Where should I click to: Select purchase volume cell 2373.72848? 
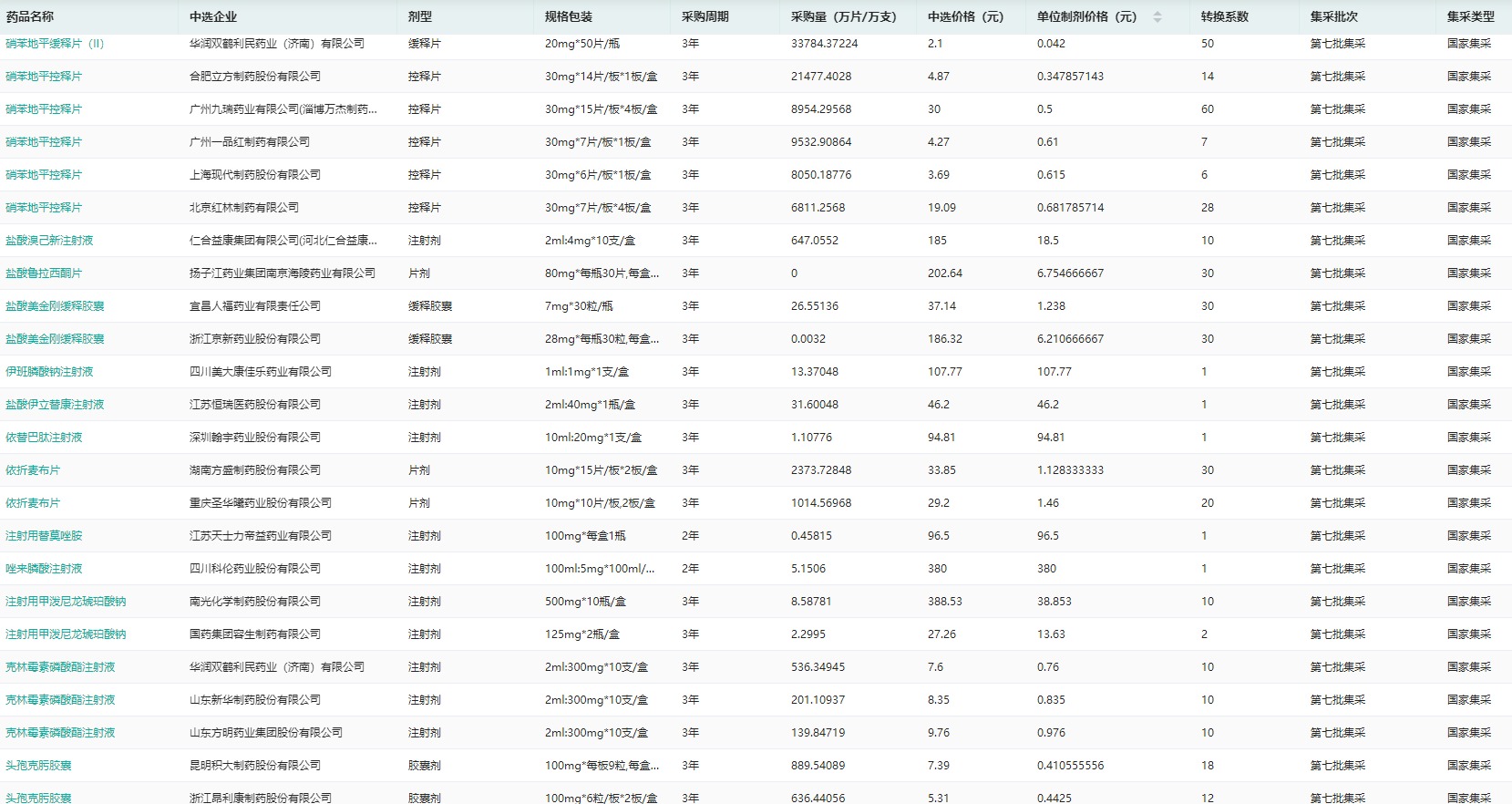821,470
